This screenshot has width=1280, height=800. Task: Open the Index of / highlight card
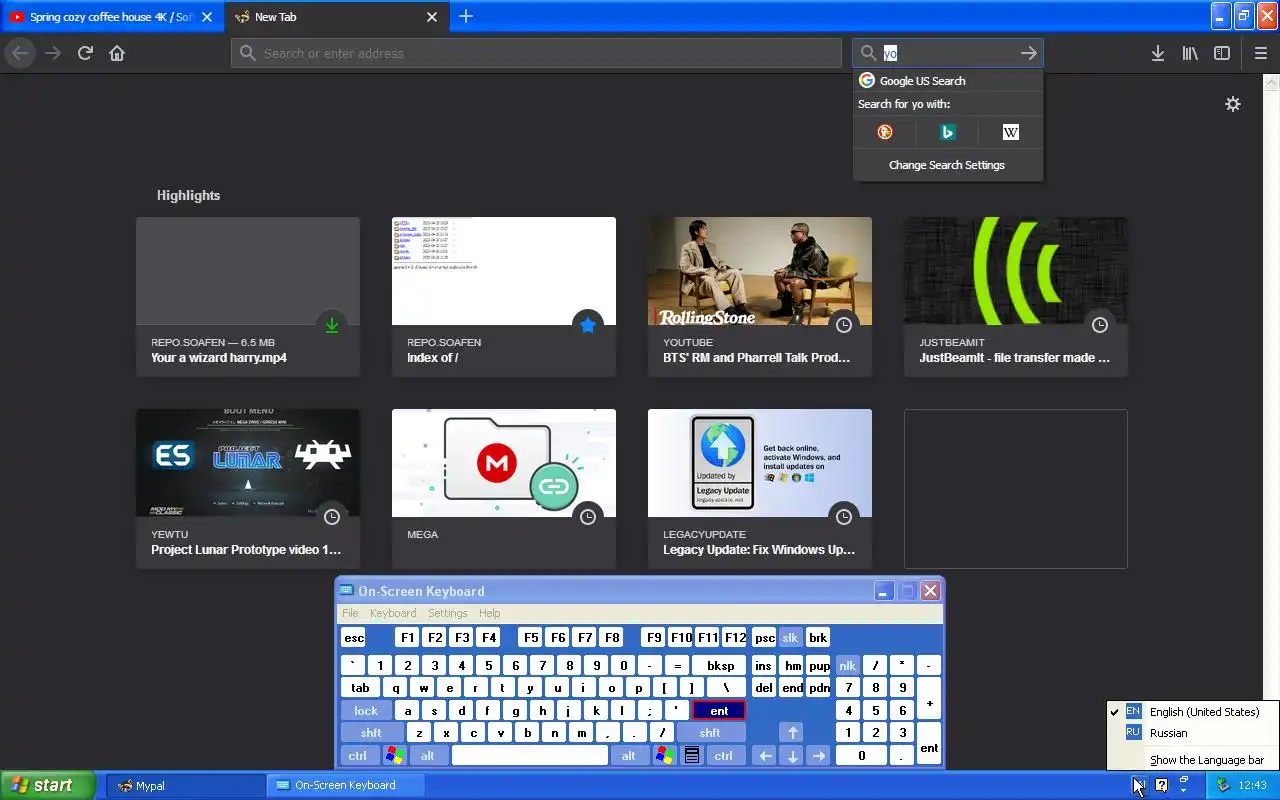[504, 297]
